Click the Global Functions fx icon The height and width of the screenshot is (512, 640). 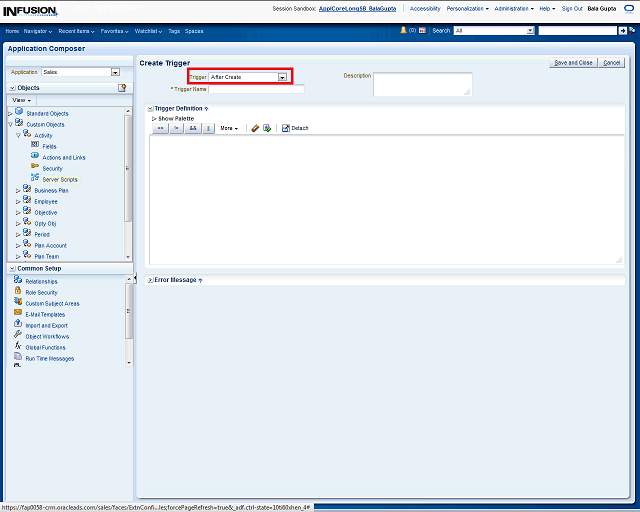point(18,345)
